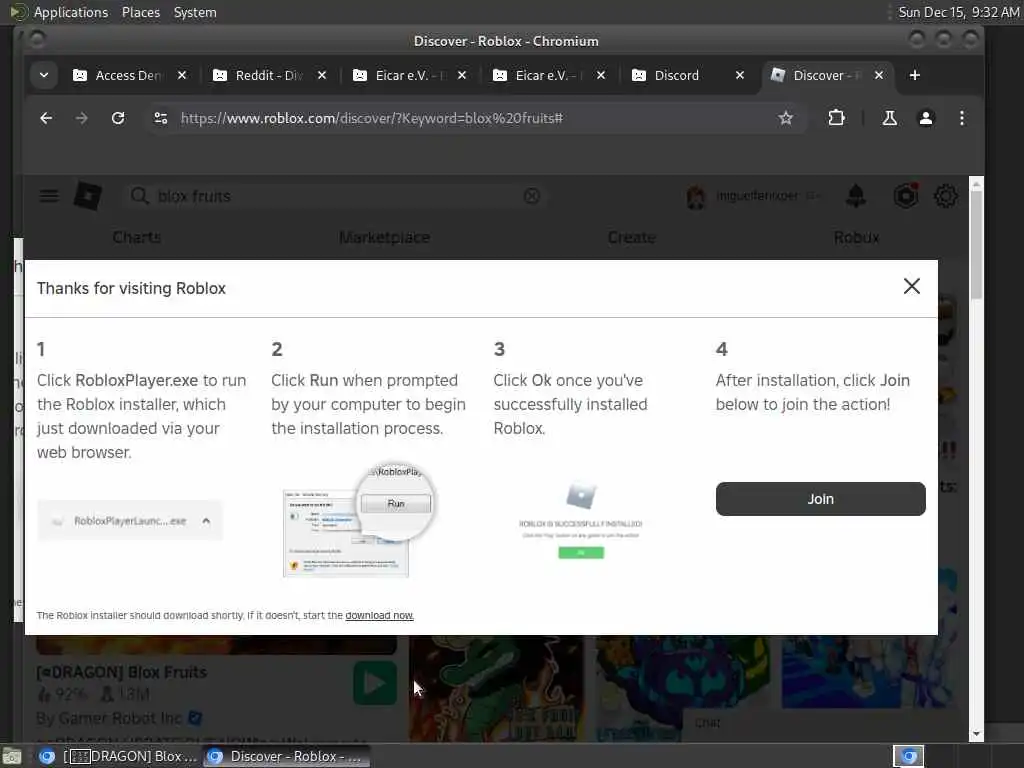Open the System menu
Screen dimensions: 1024x768
pos(195,12)
